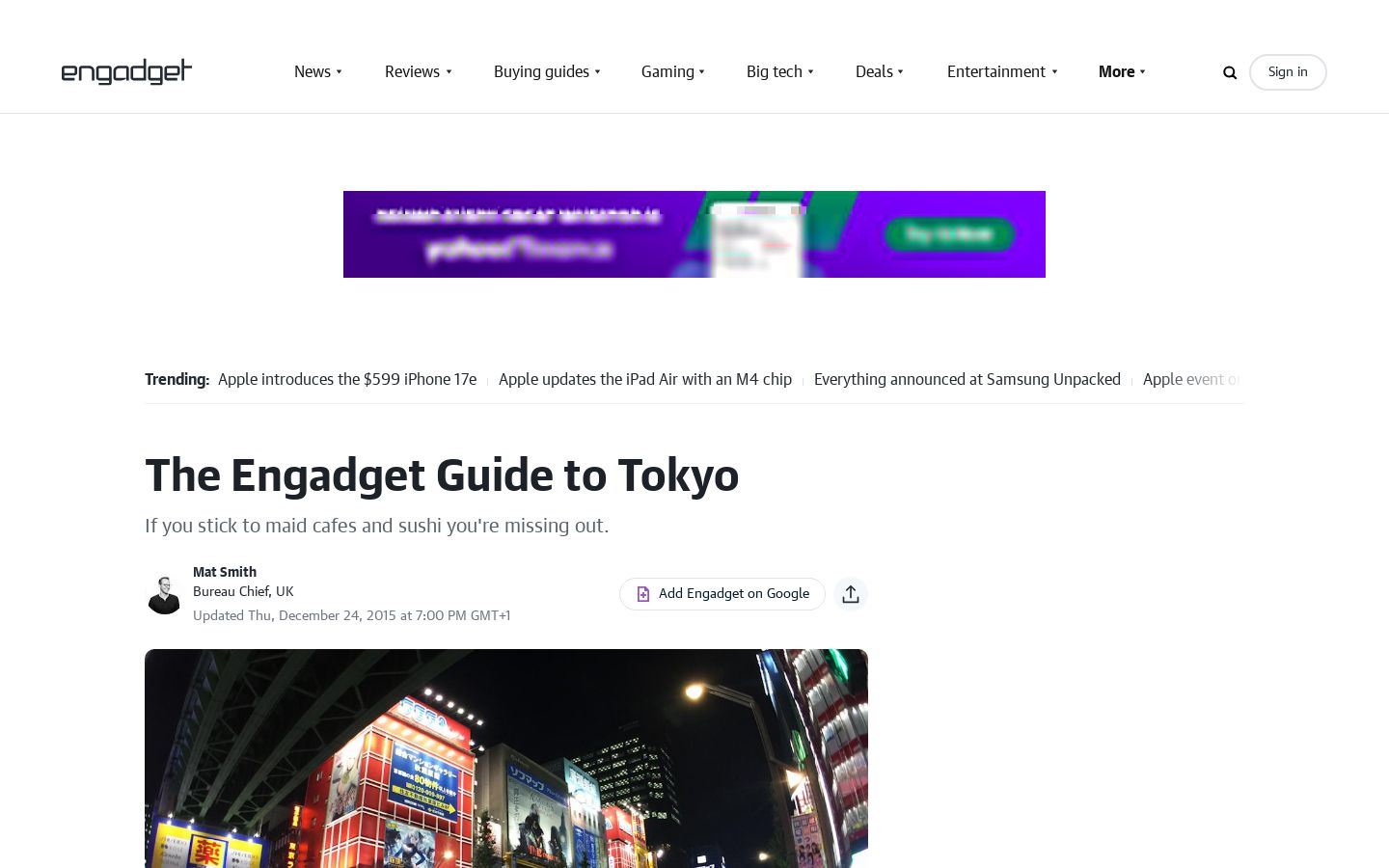Click Mat Smith's author avatar
The width and height of the screenshot is (1389, 868).
coord(164,594)
